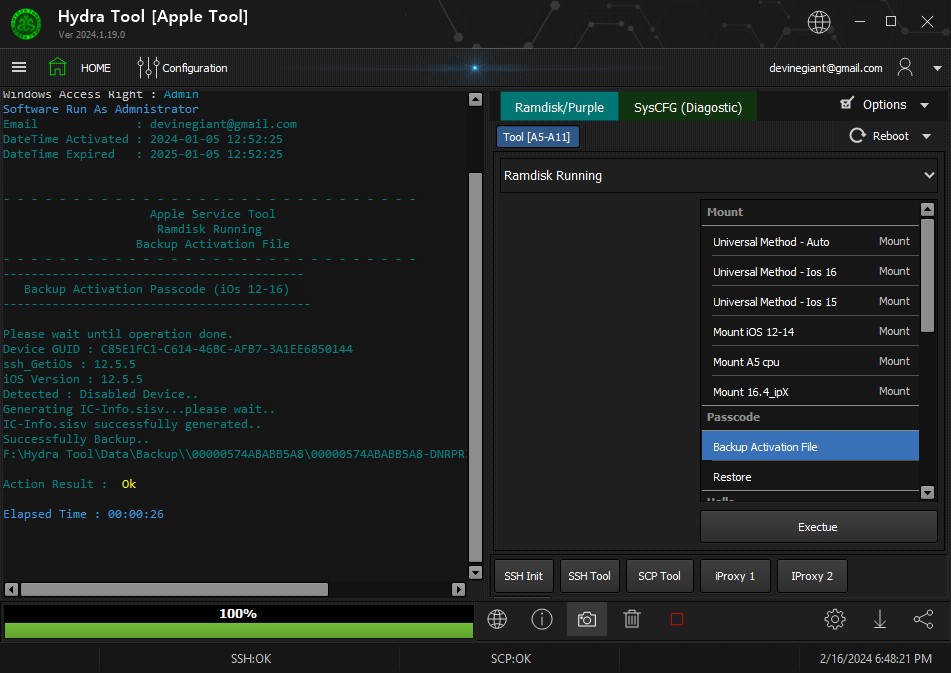Click the Hydra Tool logo
The width and height of the screenshot is (951, 673).
[x=26, y=25]
